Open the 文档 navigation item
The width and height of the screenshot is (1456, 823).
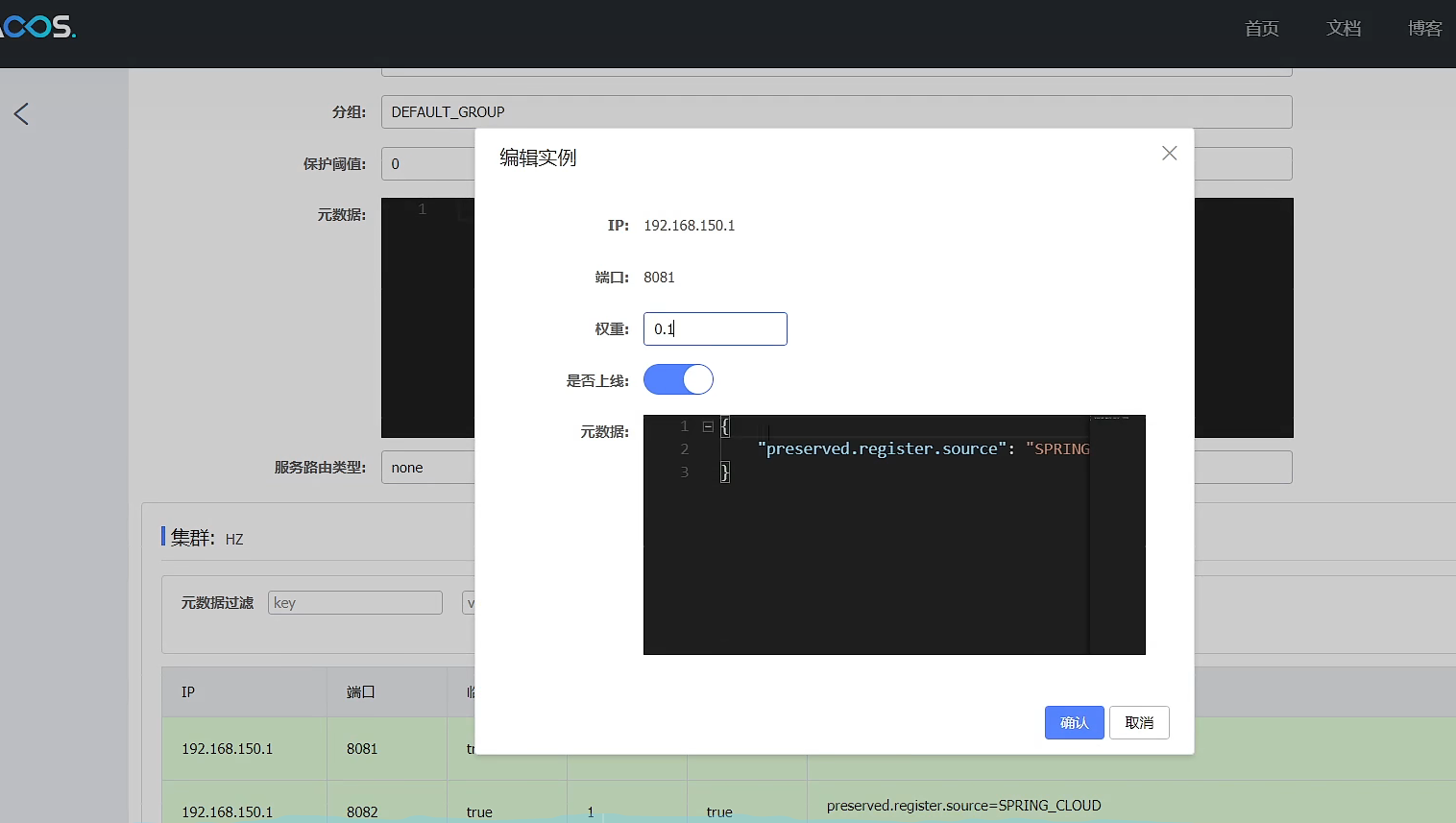1343,29
